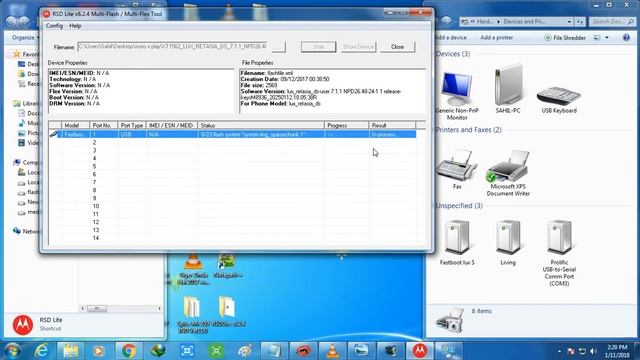Image resolution: width=640 pixels, height=360 pixels.
Task: Click the 'In process' result cell
Action: tap(392, 134)
